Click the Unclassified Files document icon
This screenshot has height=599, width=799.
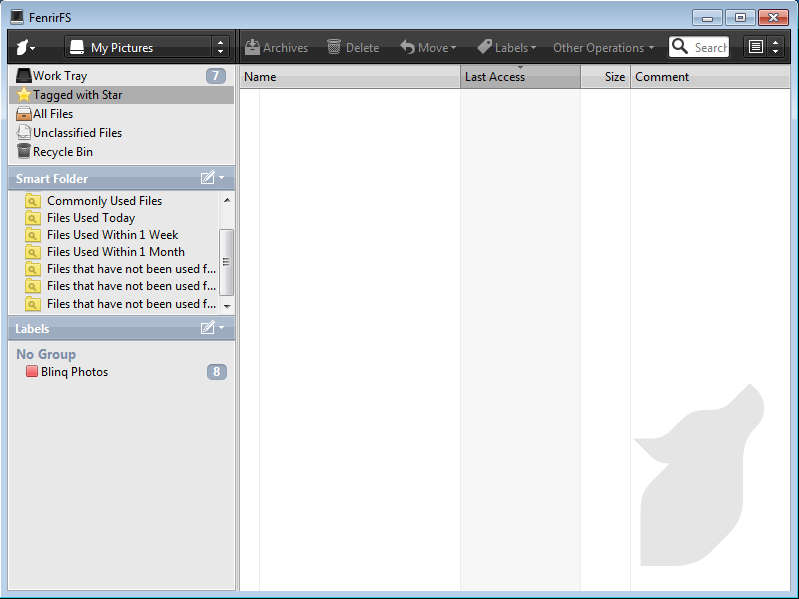tap(23, 132)
